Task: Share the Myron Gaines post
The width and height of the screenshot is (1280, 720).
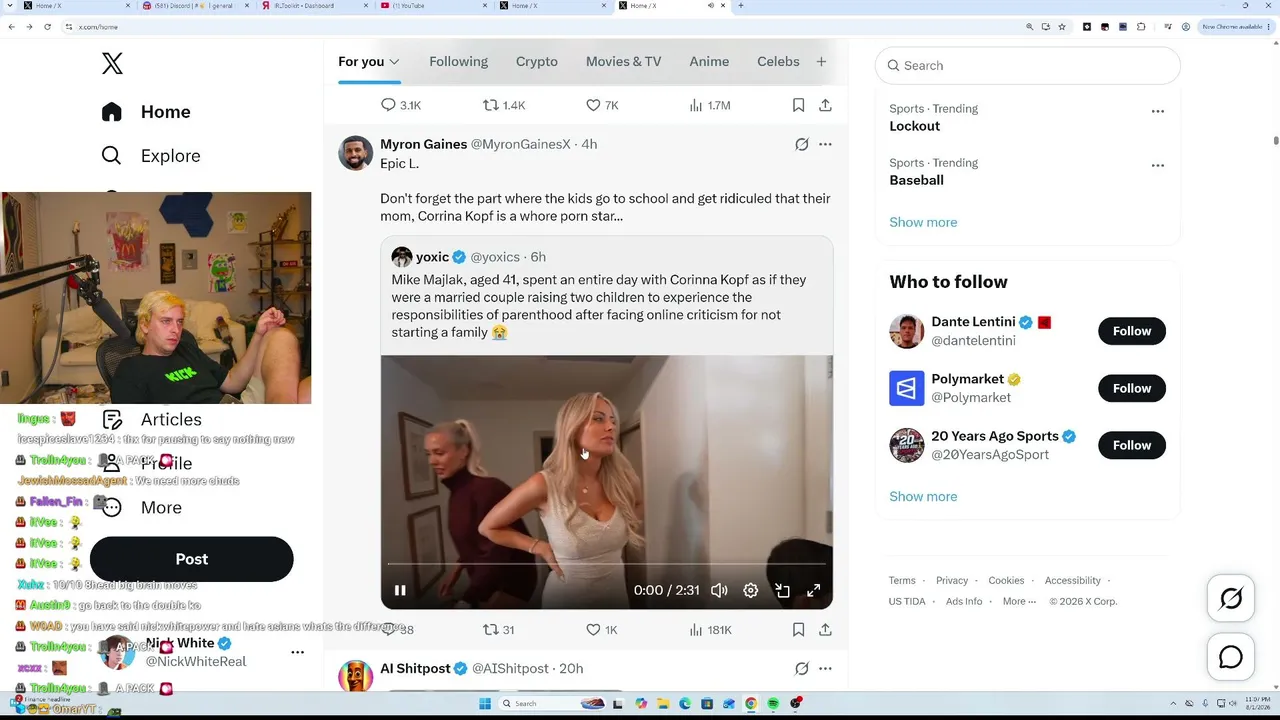Action: point(825,630)
